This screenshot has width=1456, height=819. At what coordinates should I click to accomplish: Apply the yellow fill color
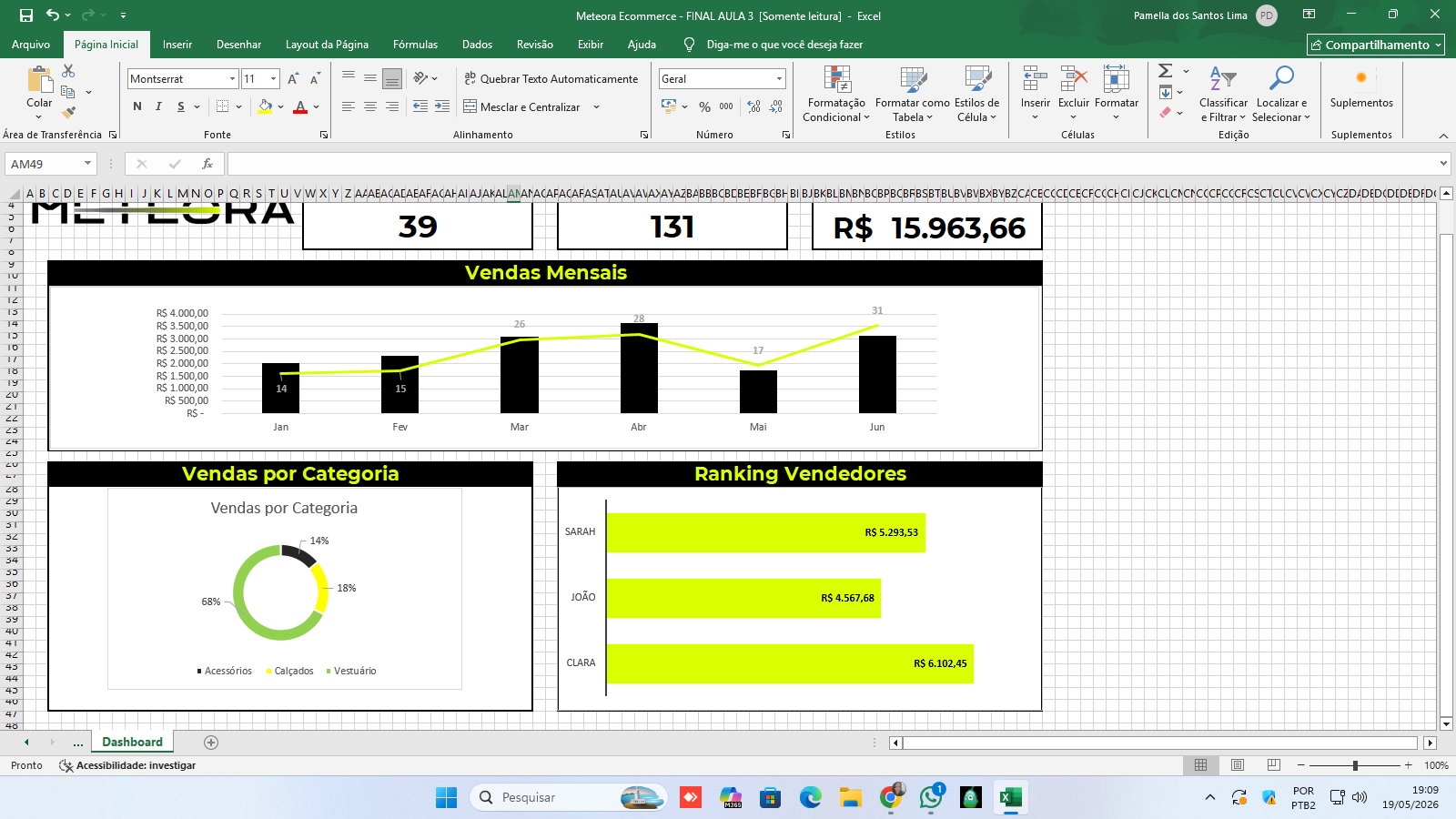tap(265, 106)
